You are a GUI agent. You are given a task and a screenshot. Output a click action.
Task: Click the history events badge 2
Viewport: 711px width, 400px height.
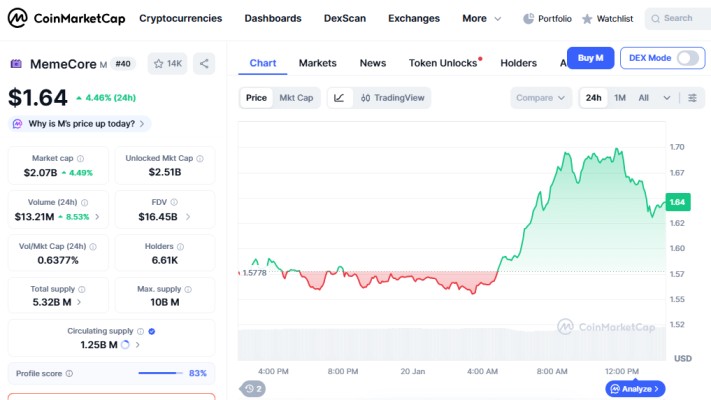[x=253, y=389]
